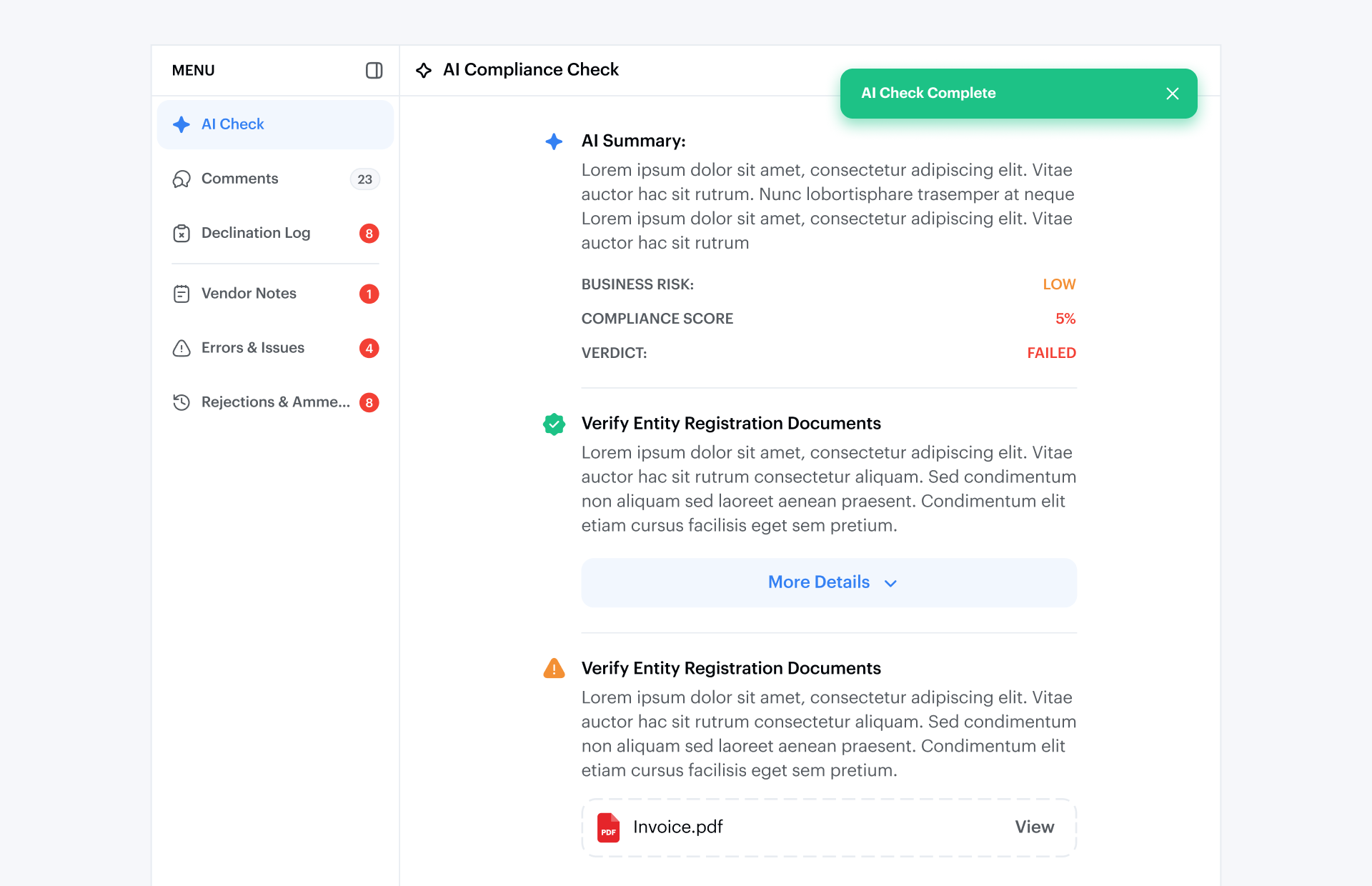Click the AI Check sparkle icon in sidebar
Viewport: 1372px width, 886px height.
click(182, 124)
